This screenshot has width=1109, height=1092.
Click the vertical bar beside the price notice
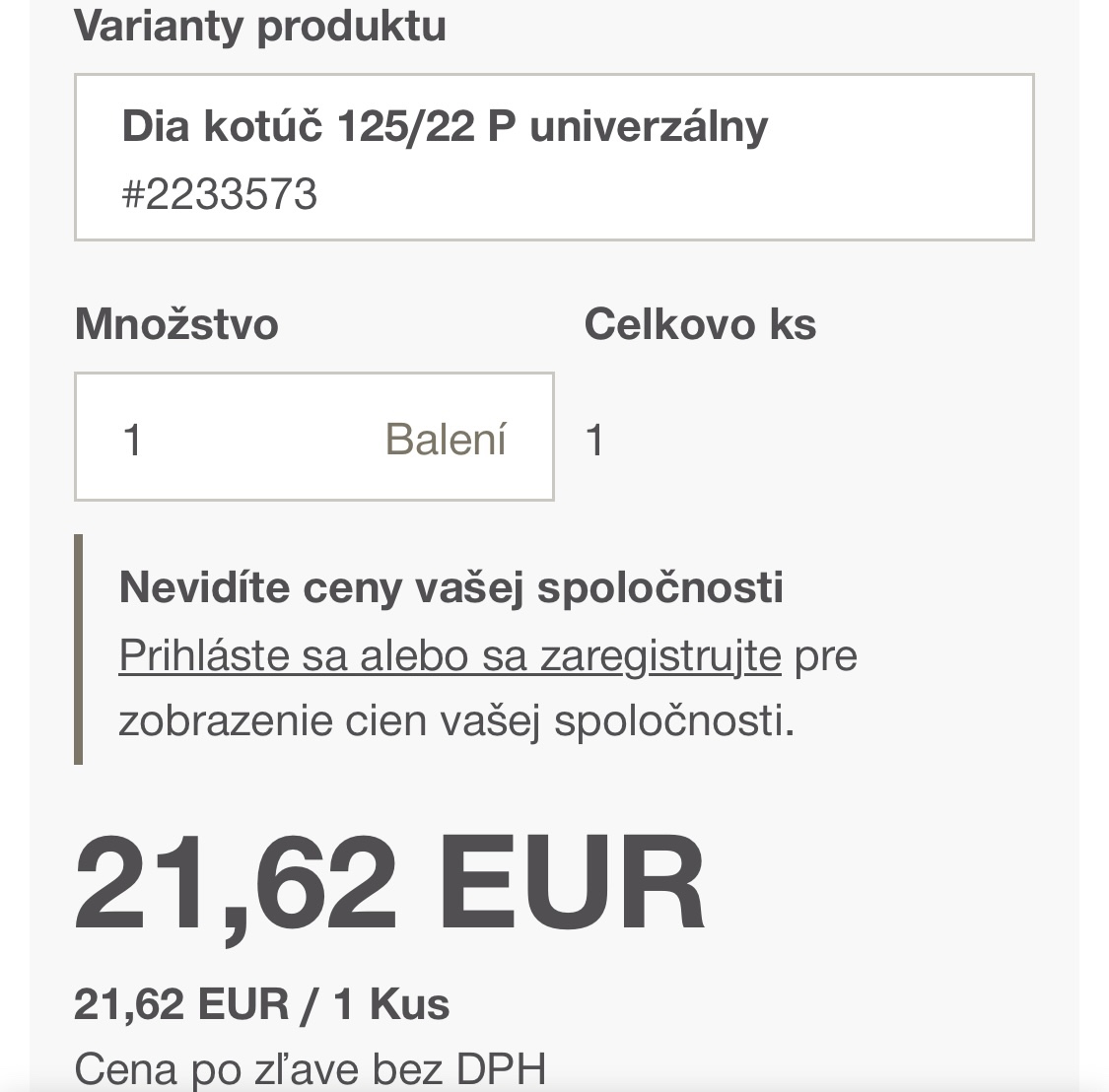pos(79,648)
